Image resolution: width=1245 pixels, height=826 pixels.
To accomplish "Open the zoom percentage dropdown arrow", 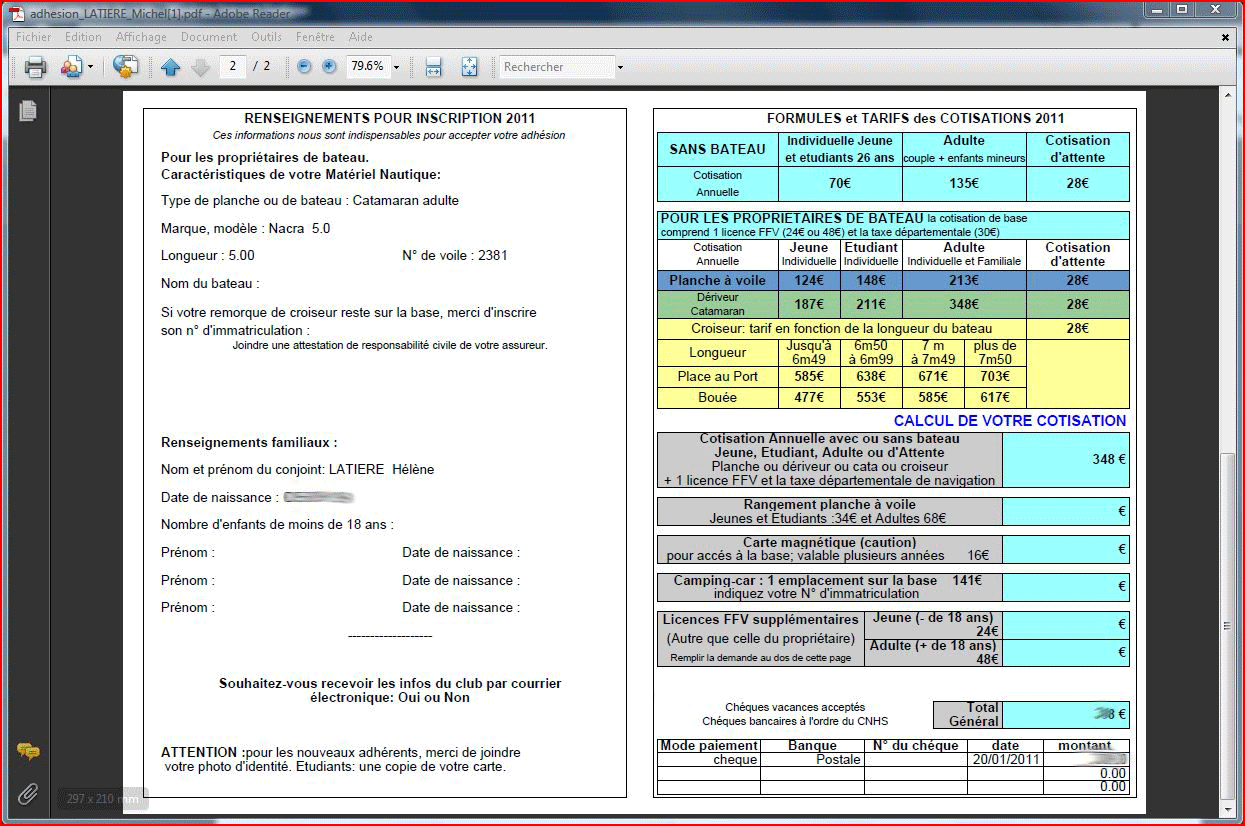I will [x=396, y=67].
